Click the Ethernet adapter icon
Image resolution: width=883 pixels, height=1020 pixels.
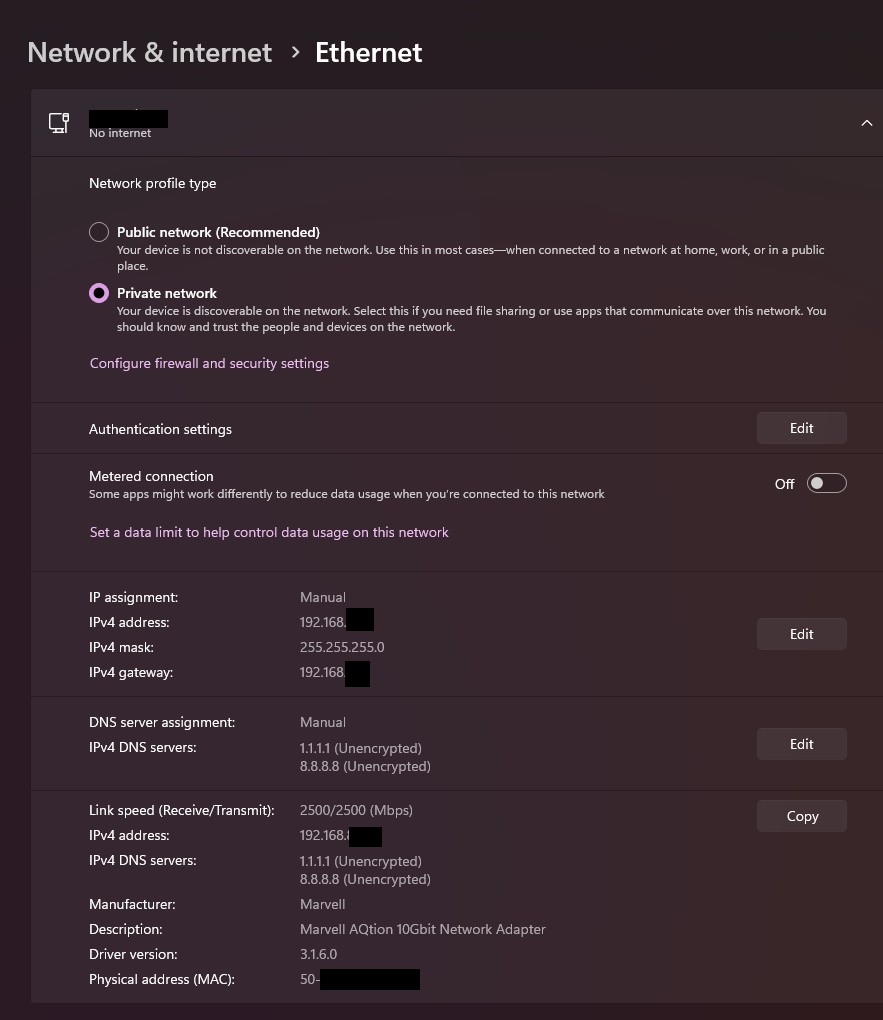click(59, 123)
